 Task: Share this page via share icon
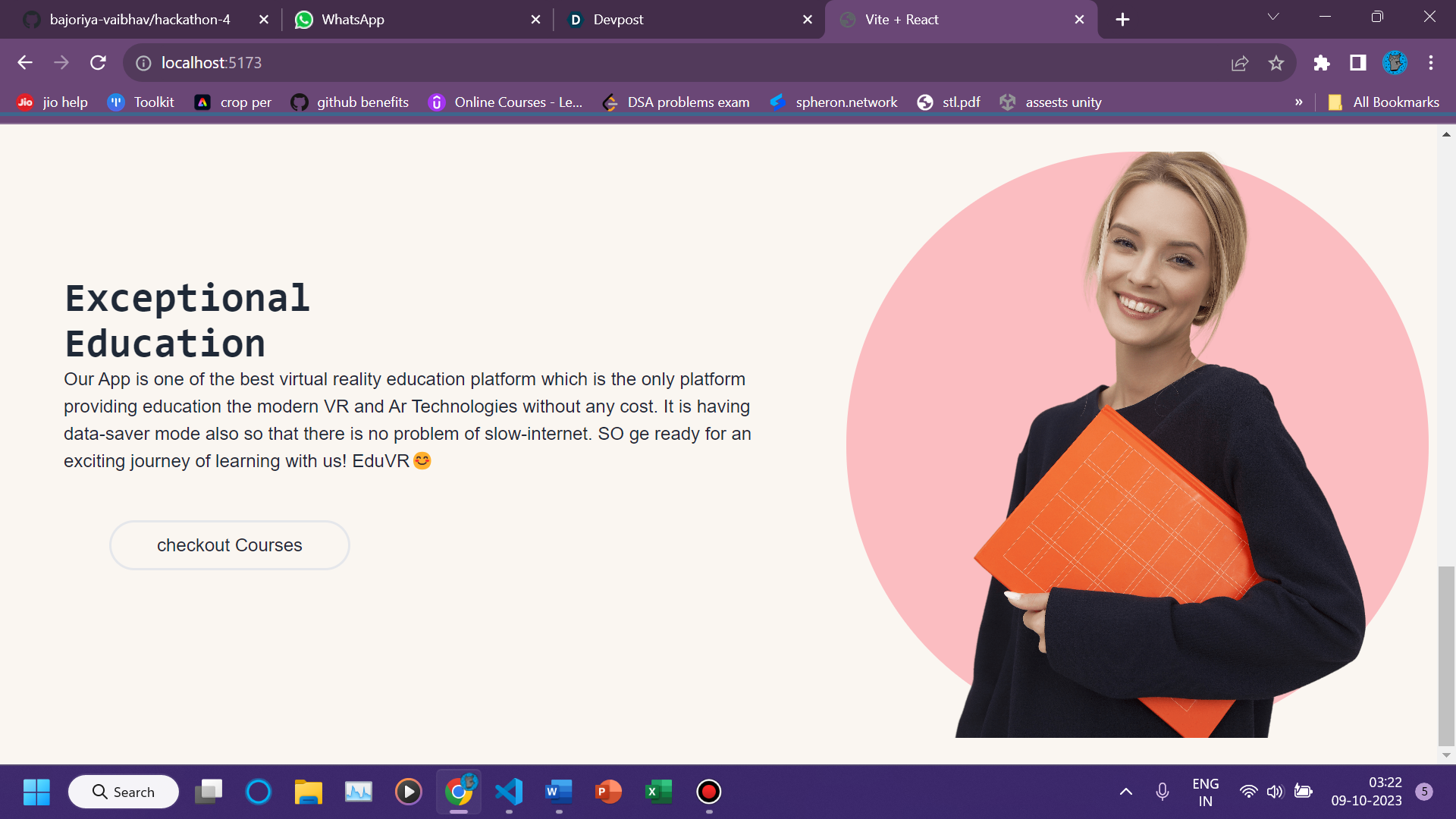click(1240, 63)
